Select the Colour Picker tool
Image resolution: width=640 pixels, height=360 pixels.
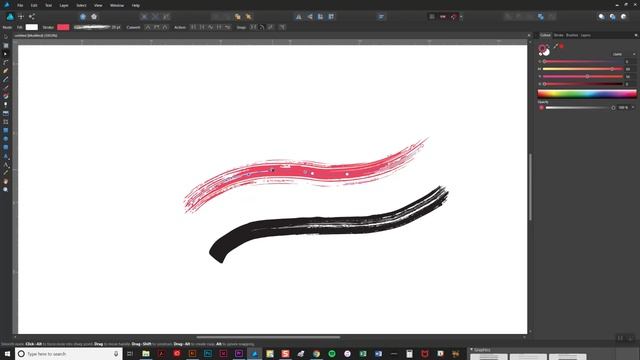[5, 173]
